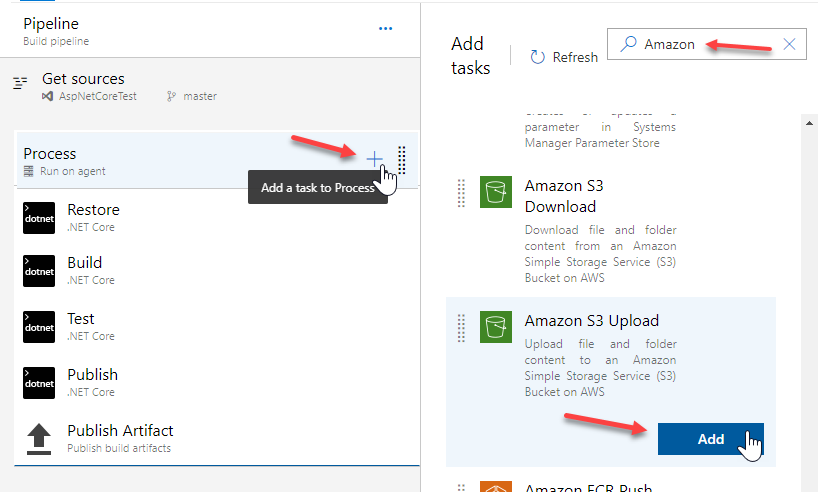Refresh the task list
The image size is (822, 492).
tap(564, 57)
